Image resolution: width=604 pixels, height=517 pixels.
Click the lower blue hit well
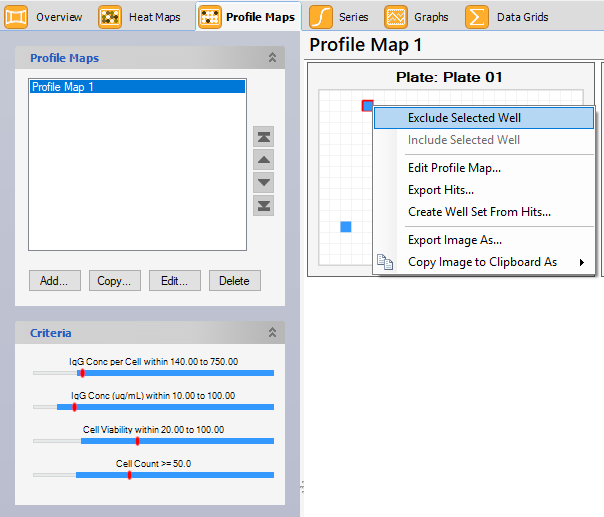point(346,227)
